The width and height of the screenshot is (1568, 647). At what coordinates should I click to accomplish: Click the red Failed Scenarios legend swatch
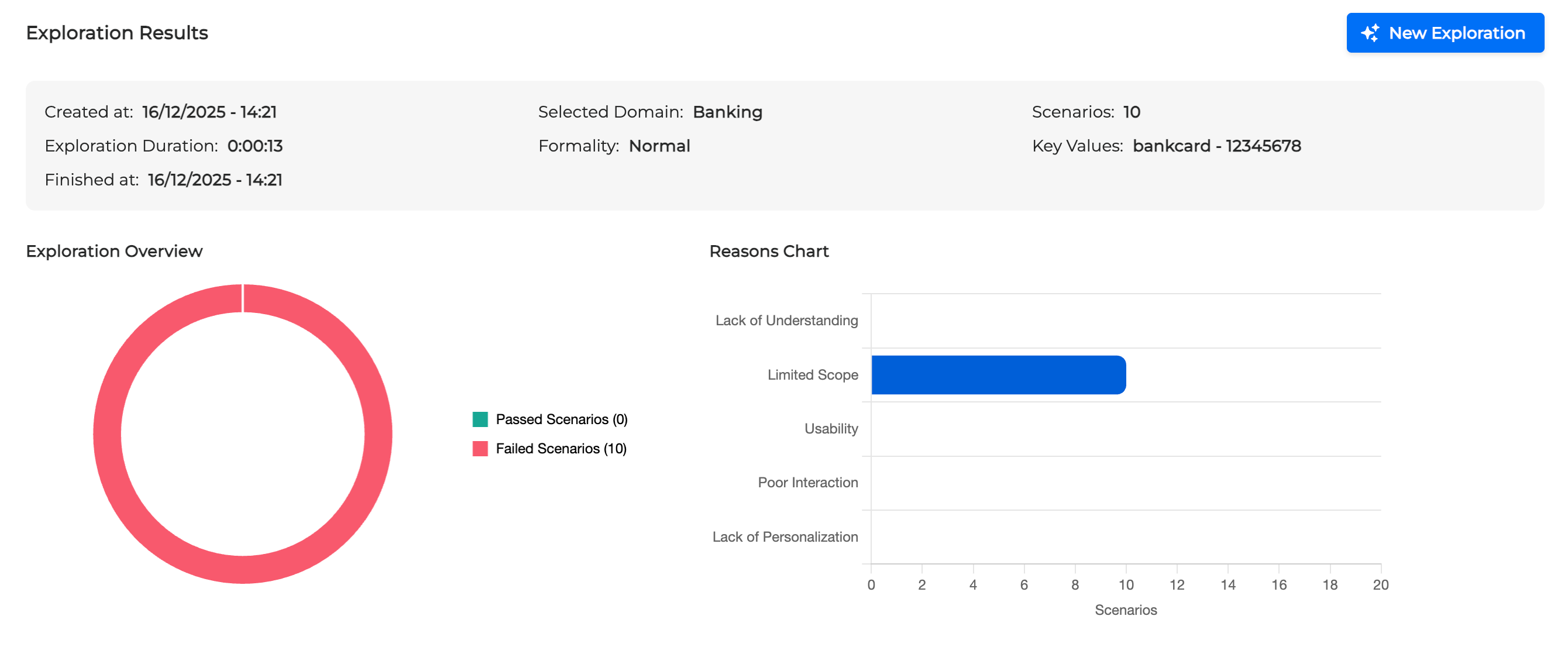click(480, 449)
